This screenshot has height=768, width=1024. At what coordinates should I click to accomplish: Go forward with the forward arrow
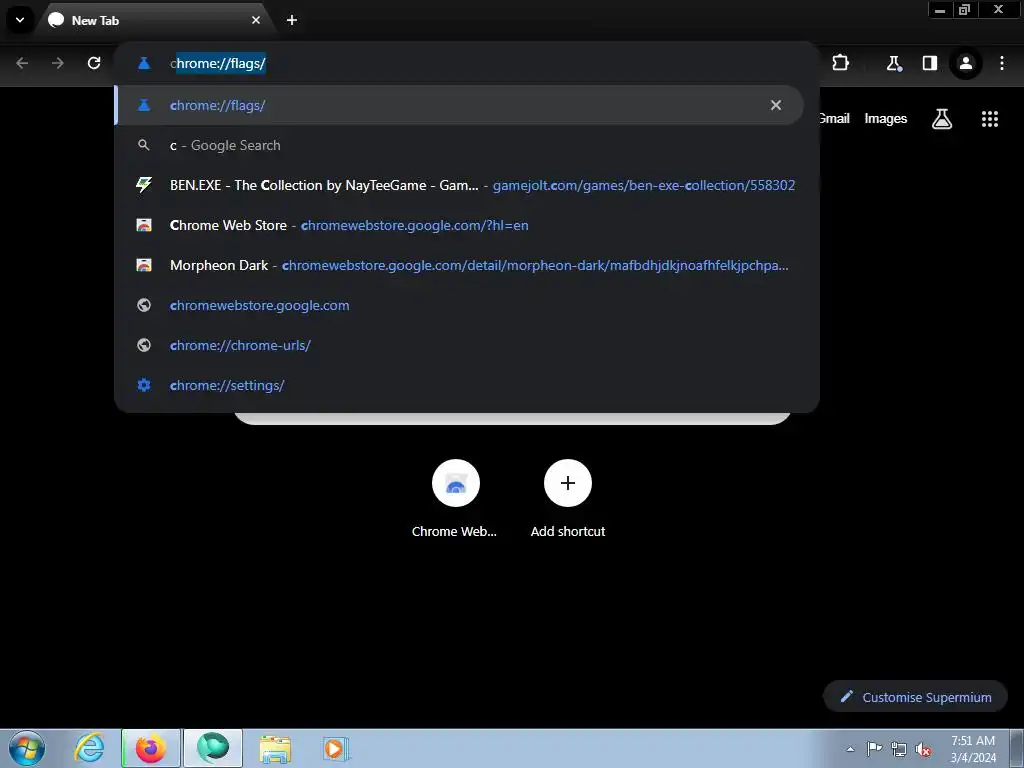(58, 63)
